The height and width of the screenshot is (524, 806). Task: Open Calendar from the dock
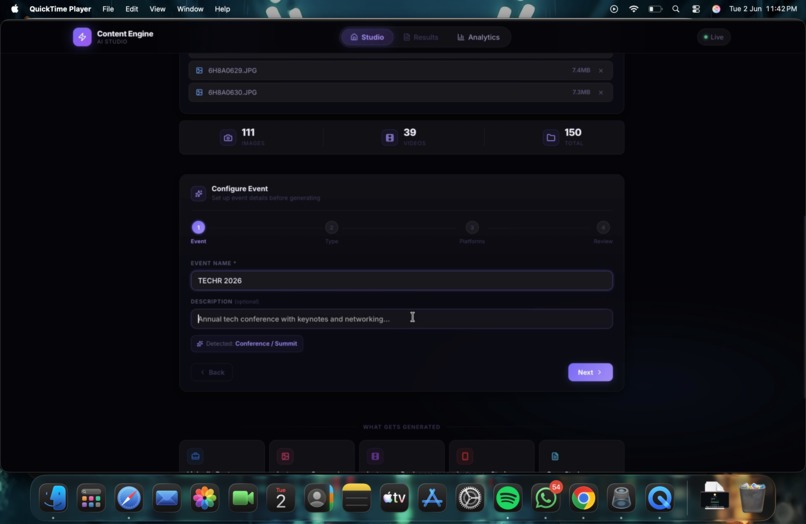point(280,498)
